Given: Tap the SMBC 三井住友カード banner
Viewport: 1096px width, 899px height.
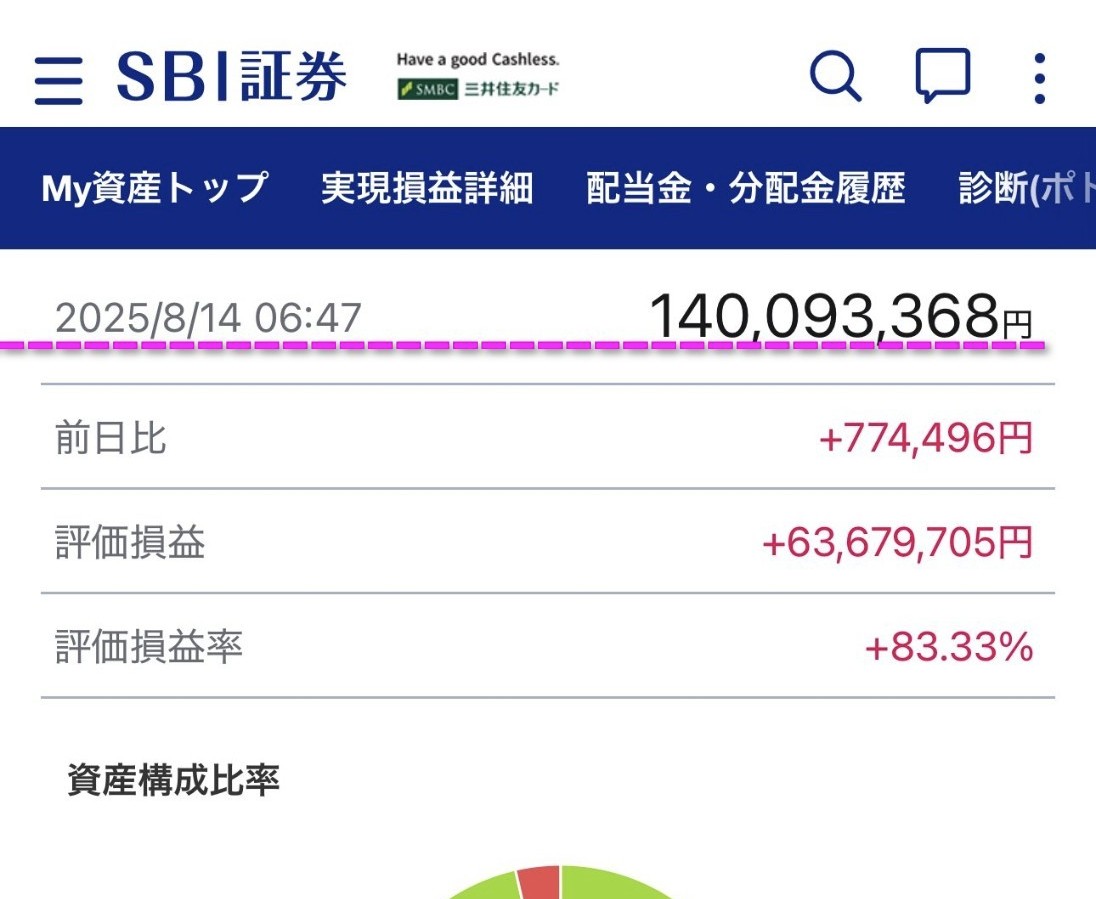Looking at the screenshot, I should pos(478,75).
